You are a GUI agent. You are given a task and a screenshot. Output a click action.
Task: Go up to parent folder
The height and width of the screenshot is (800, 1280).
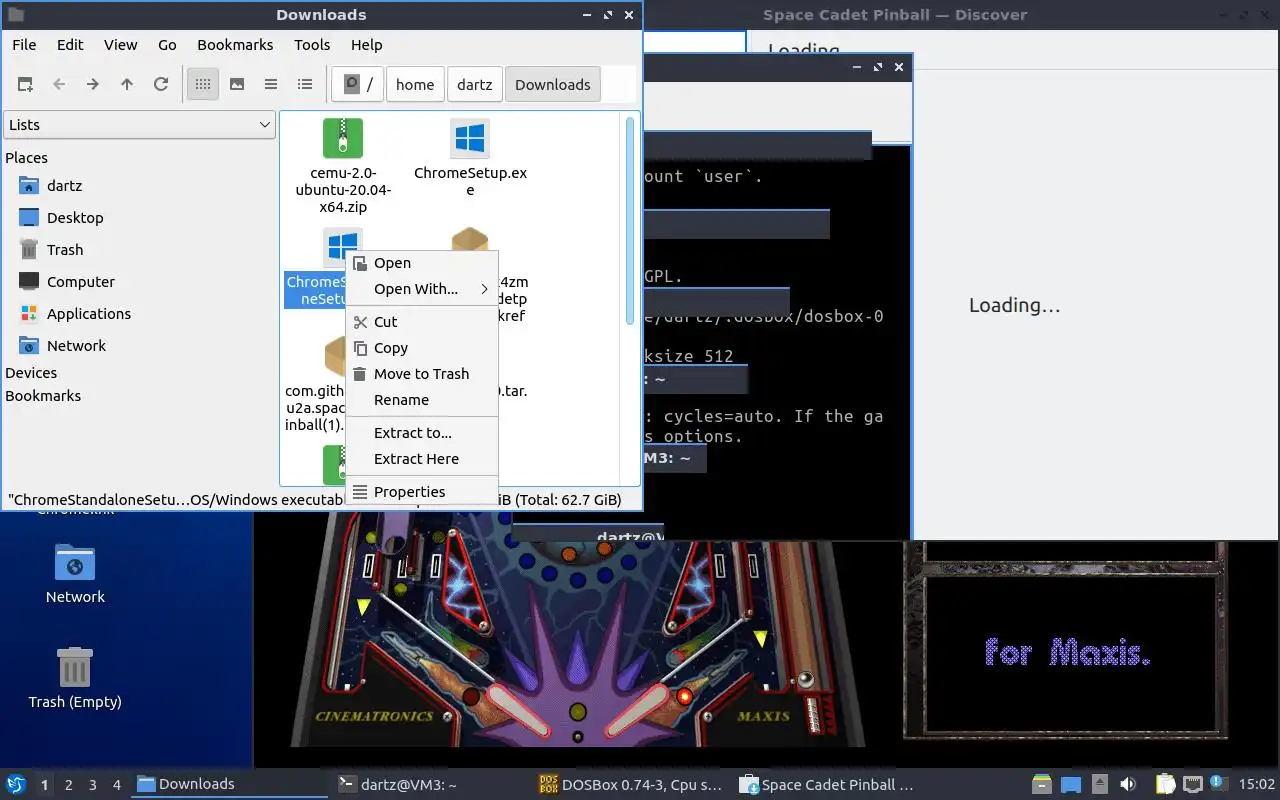click(127, 85)
